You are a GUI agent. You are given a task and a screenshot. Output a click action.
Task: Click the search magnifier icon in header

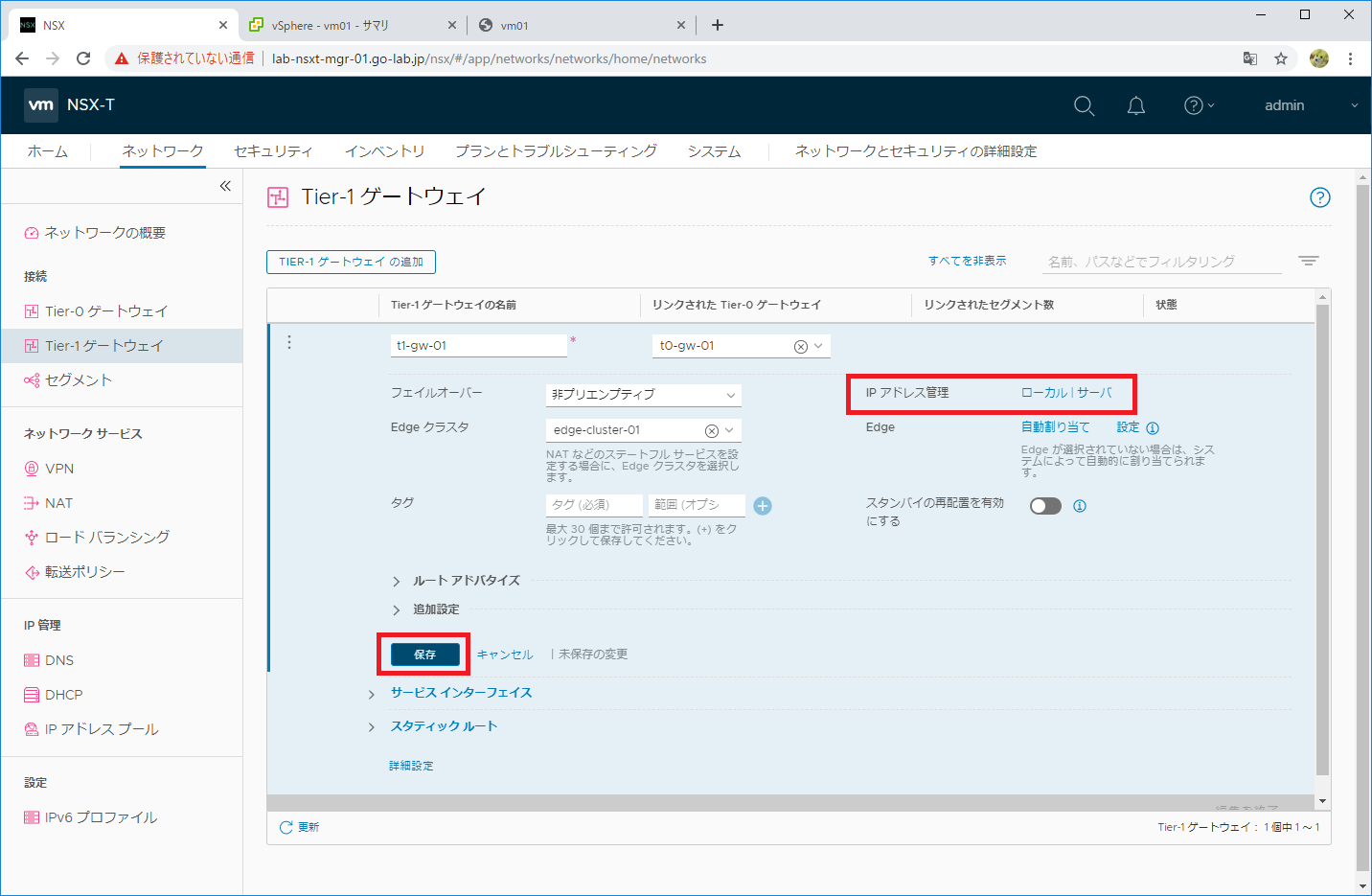[1084, 105]
